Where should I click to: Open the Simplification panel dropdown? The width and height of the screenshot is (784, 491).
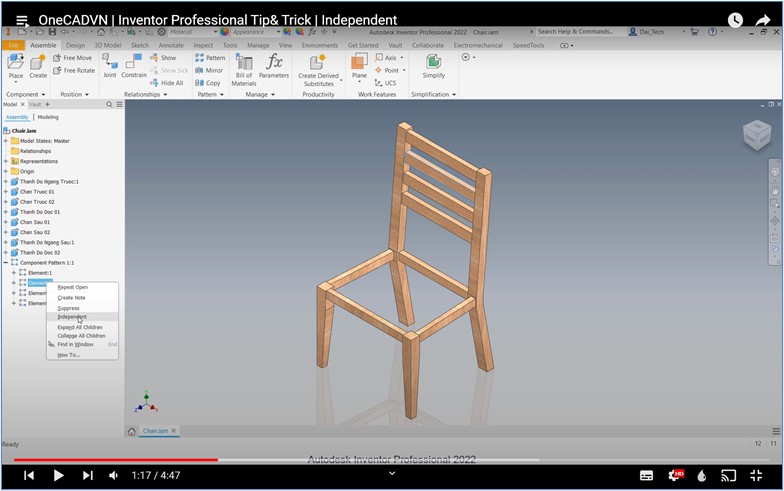click(434, 94)
